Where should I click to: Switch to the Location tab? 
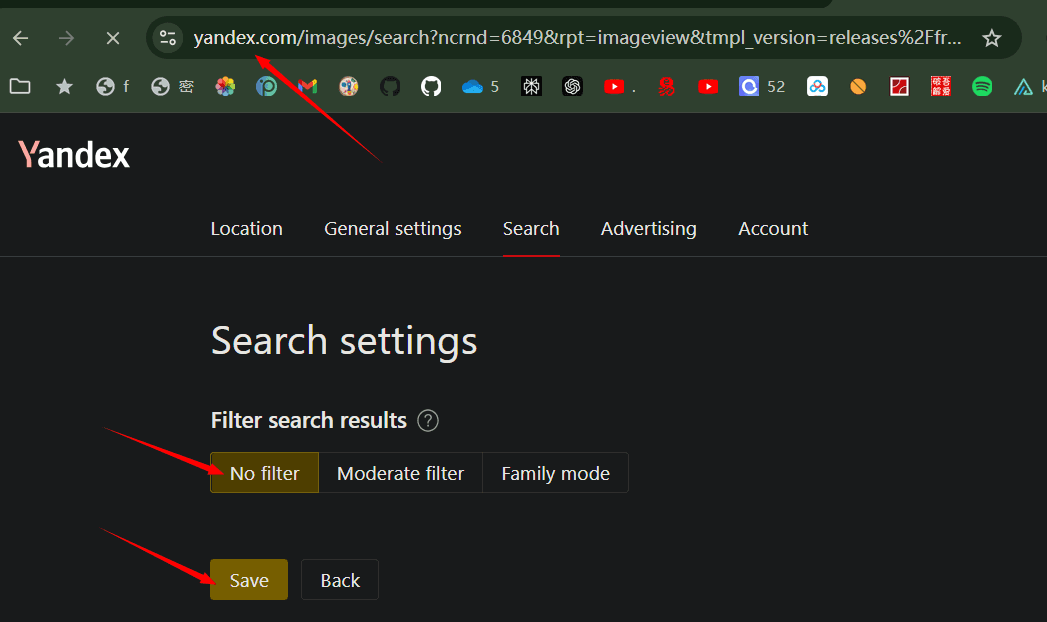[246, 229]
